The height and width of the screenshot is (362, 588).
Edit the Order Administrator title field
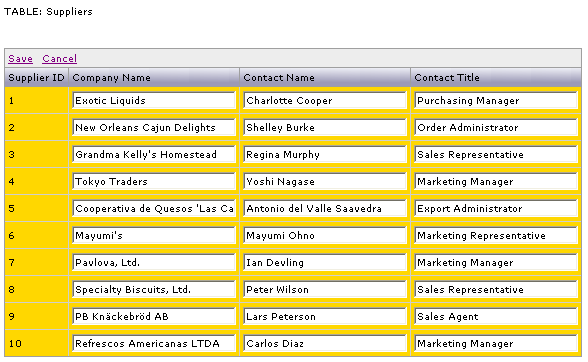coord(496,128)
